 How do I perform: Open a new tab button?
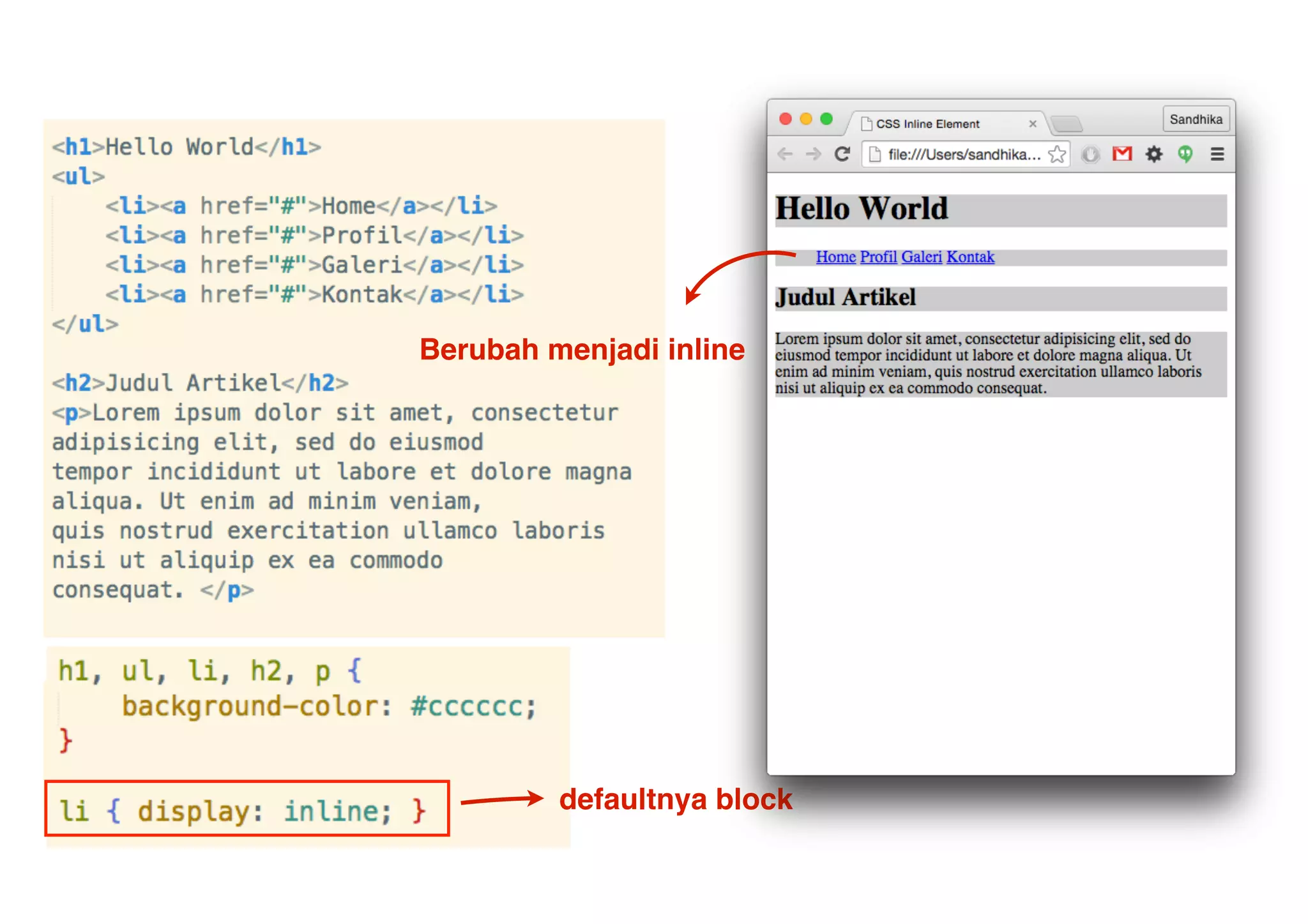point(1066,123)
